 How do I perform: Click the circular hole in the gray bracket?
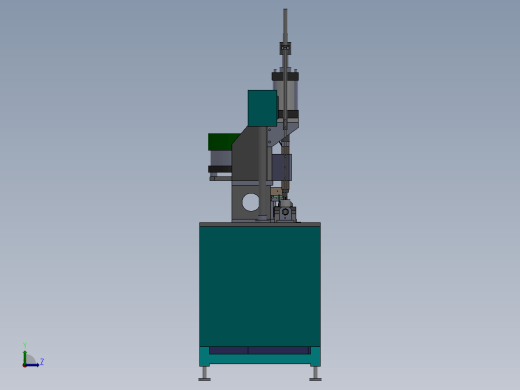click(251, 202)
